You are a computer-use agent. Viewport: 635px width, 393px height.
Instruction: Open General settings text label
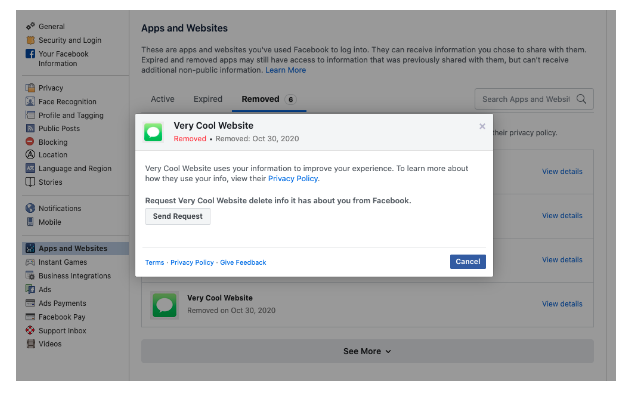pyautogui.click(x=51, y=26)
